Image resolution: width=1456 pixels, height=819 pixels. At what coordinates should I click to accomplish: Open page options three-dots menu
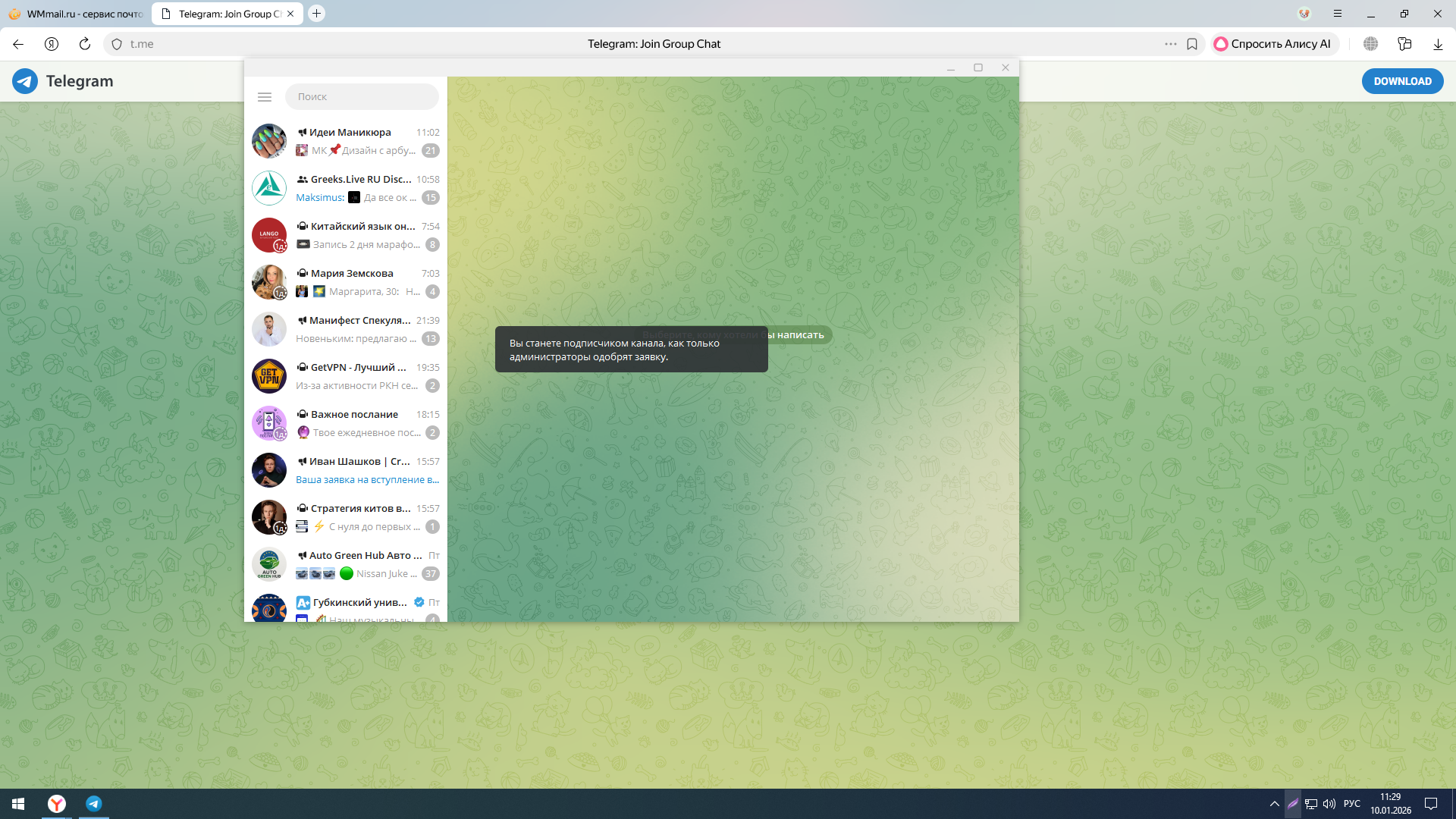[x=1171, y=44]
